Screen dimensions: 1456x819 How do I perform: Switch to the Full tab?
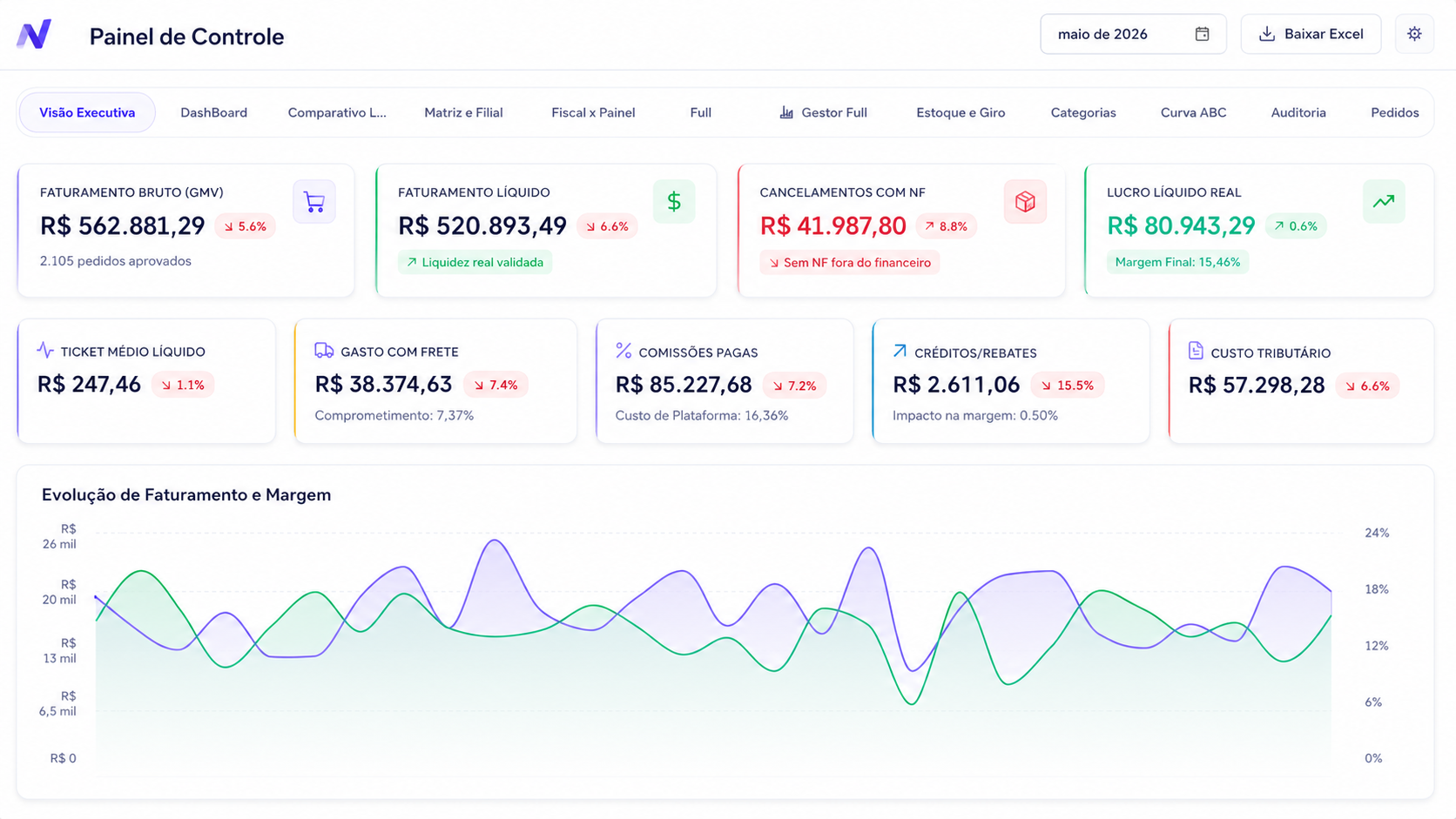701,112
